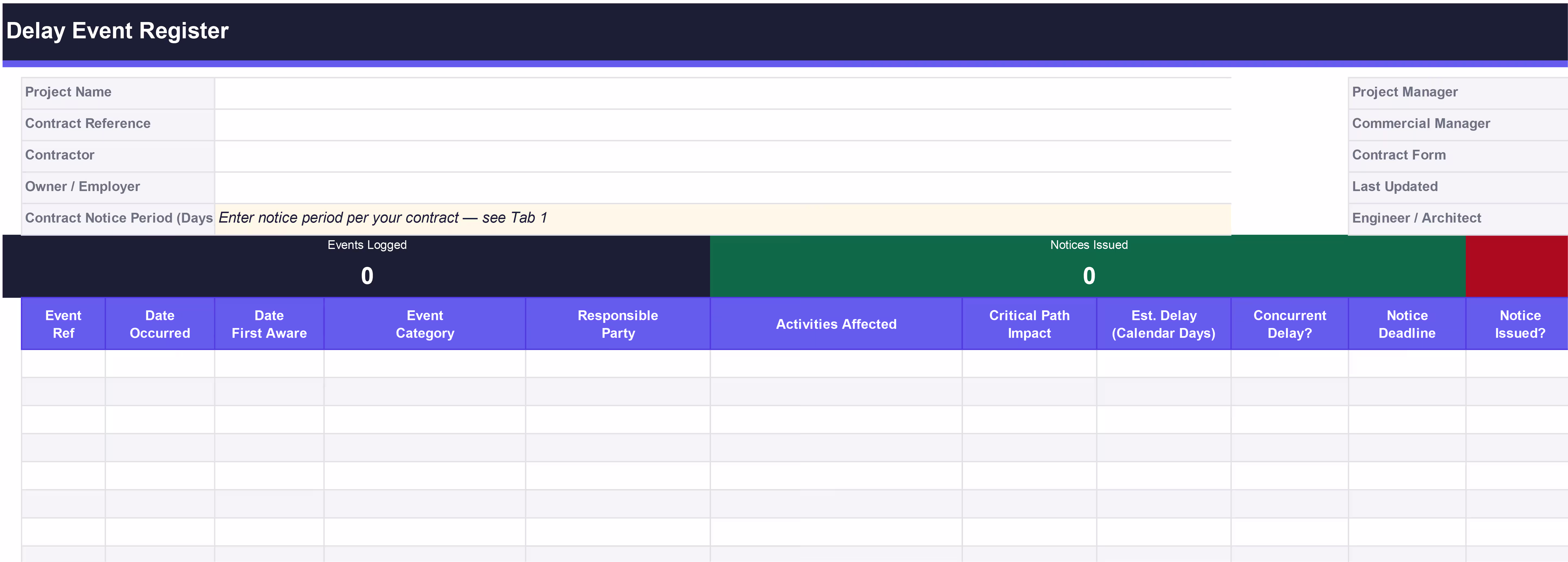Click the blank Contractor entry field
Image resolution: width=1568 pixels, height=562 pixels.
[x=723, y=156]
